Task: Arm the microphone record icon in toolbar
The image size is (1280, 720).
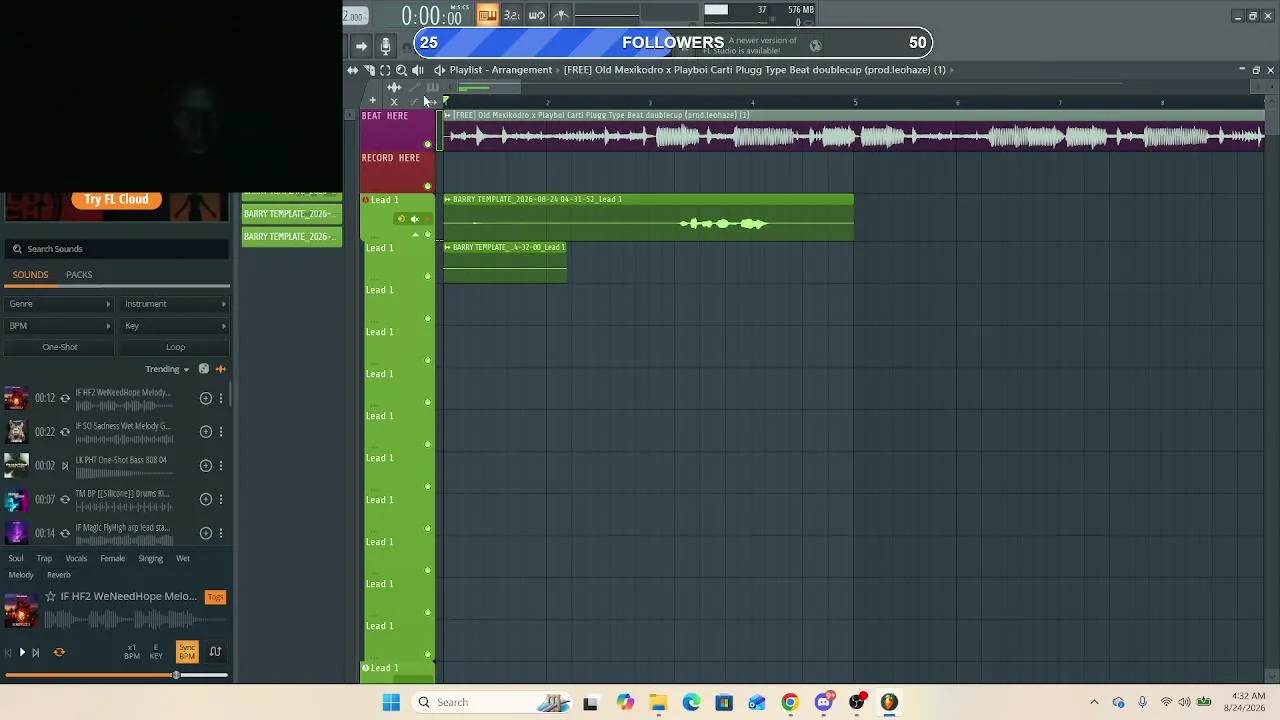Action: click(x=385, y=46)
